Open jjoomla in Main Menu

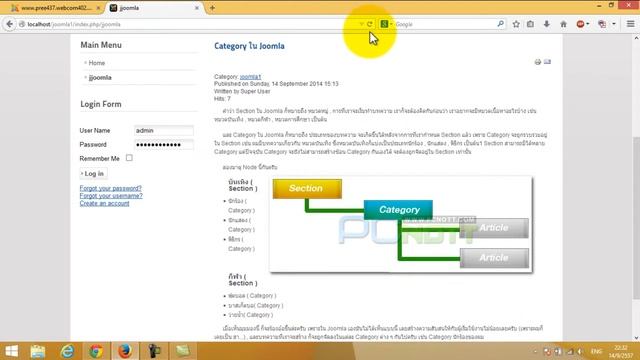point(100,78)
